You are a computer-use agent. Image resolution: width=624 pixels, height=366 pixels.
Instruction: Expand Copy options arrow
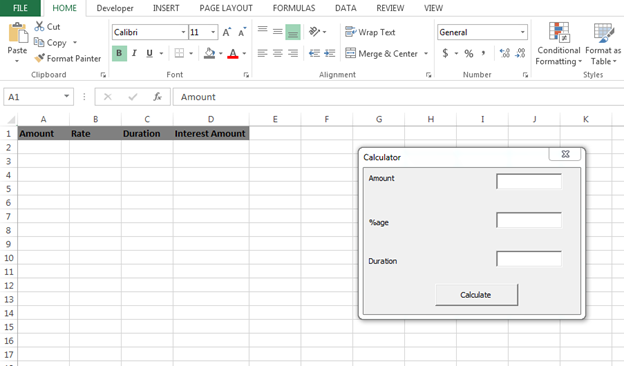pyautogui.click(x=75, y=42)
